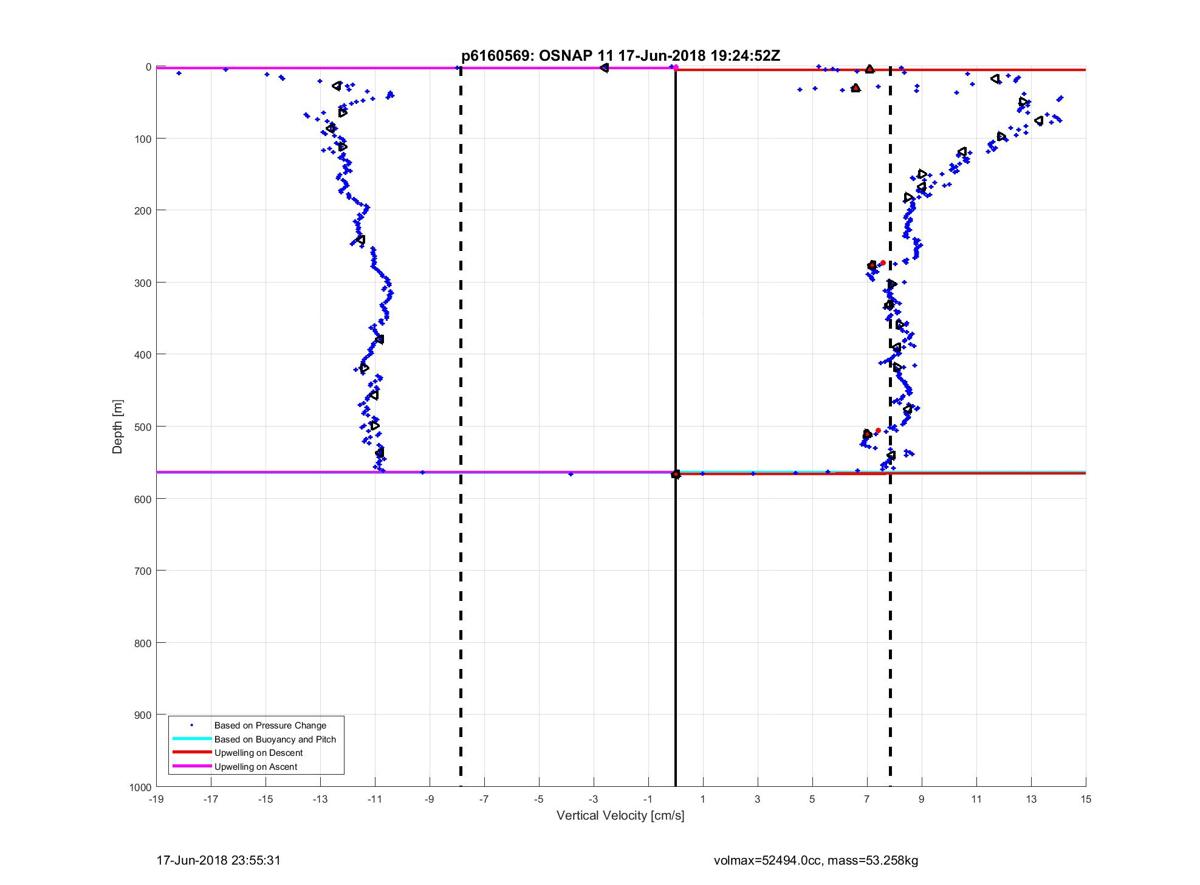1200x885 pixels.
Task: Select the "Vertical Velocity [cm/s]" x-axis label
Action: click(620, 816)
